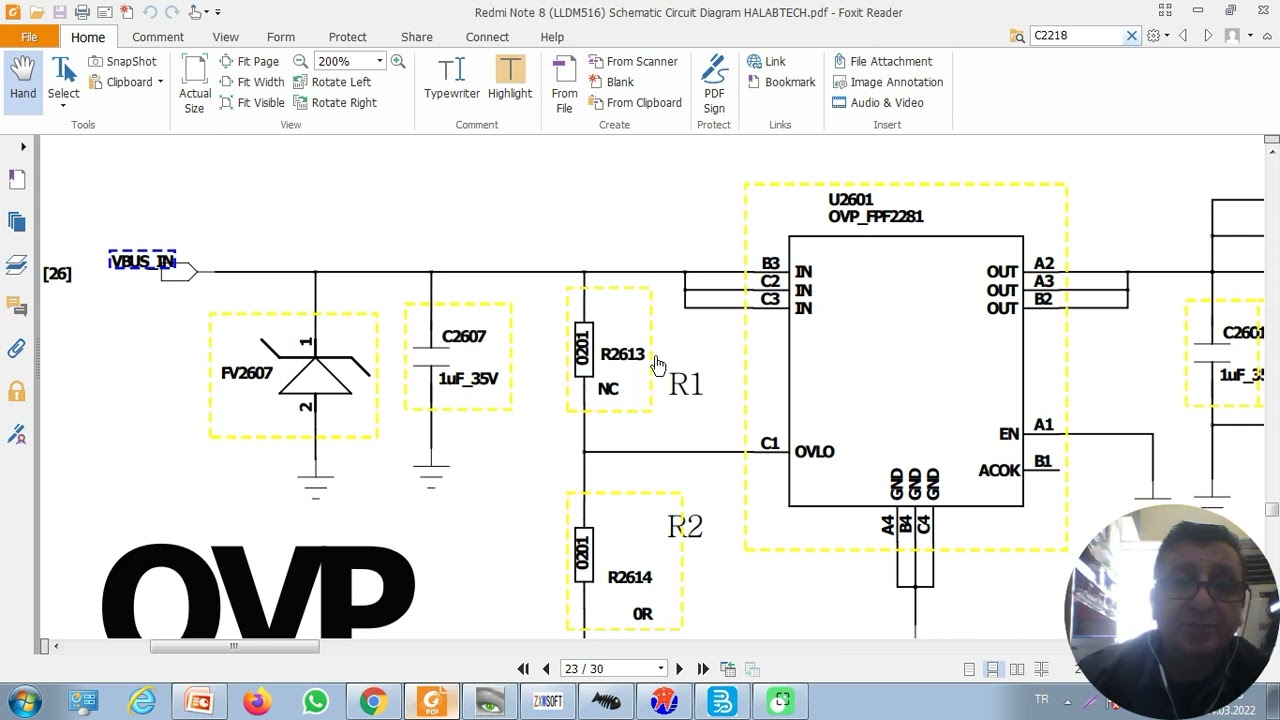Select the Typewriter comment tool
Screen dimensions: 1280x720
click(x=452, y=79)
